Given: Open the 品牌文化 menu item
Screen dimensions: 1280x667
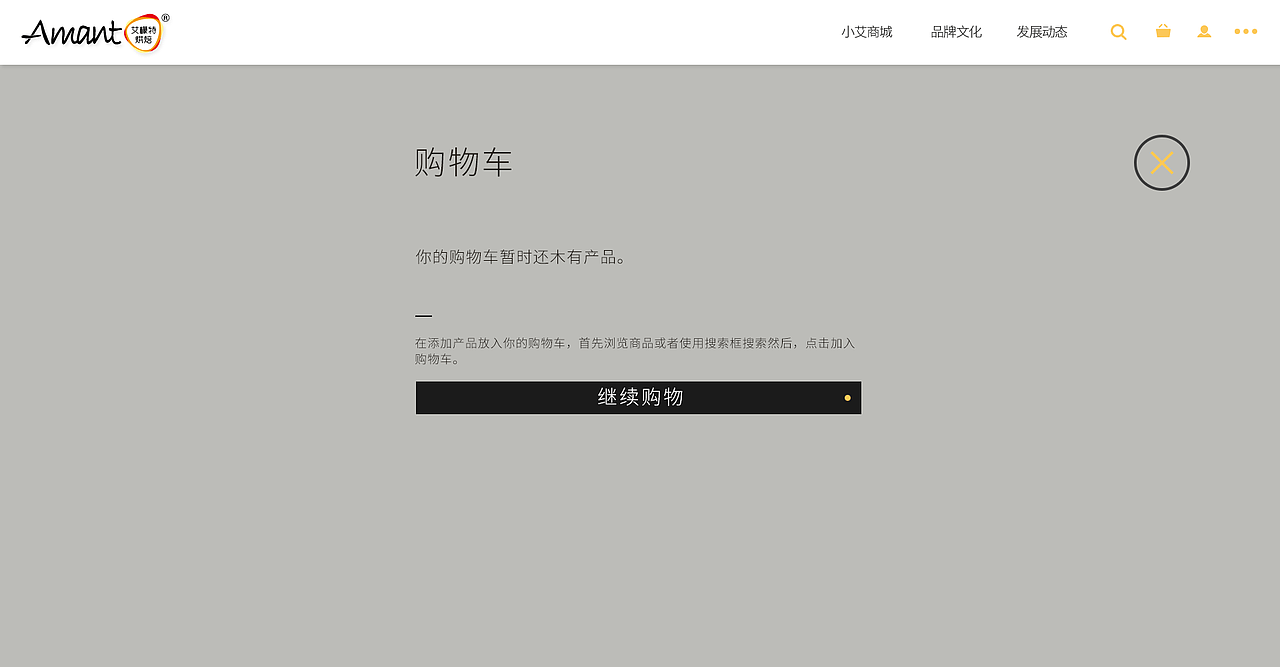Looking at the screenshot, I should pyautogui.click(x=955, y=31).
